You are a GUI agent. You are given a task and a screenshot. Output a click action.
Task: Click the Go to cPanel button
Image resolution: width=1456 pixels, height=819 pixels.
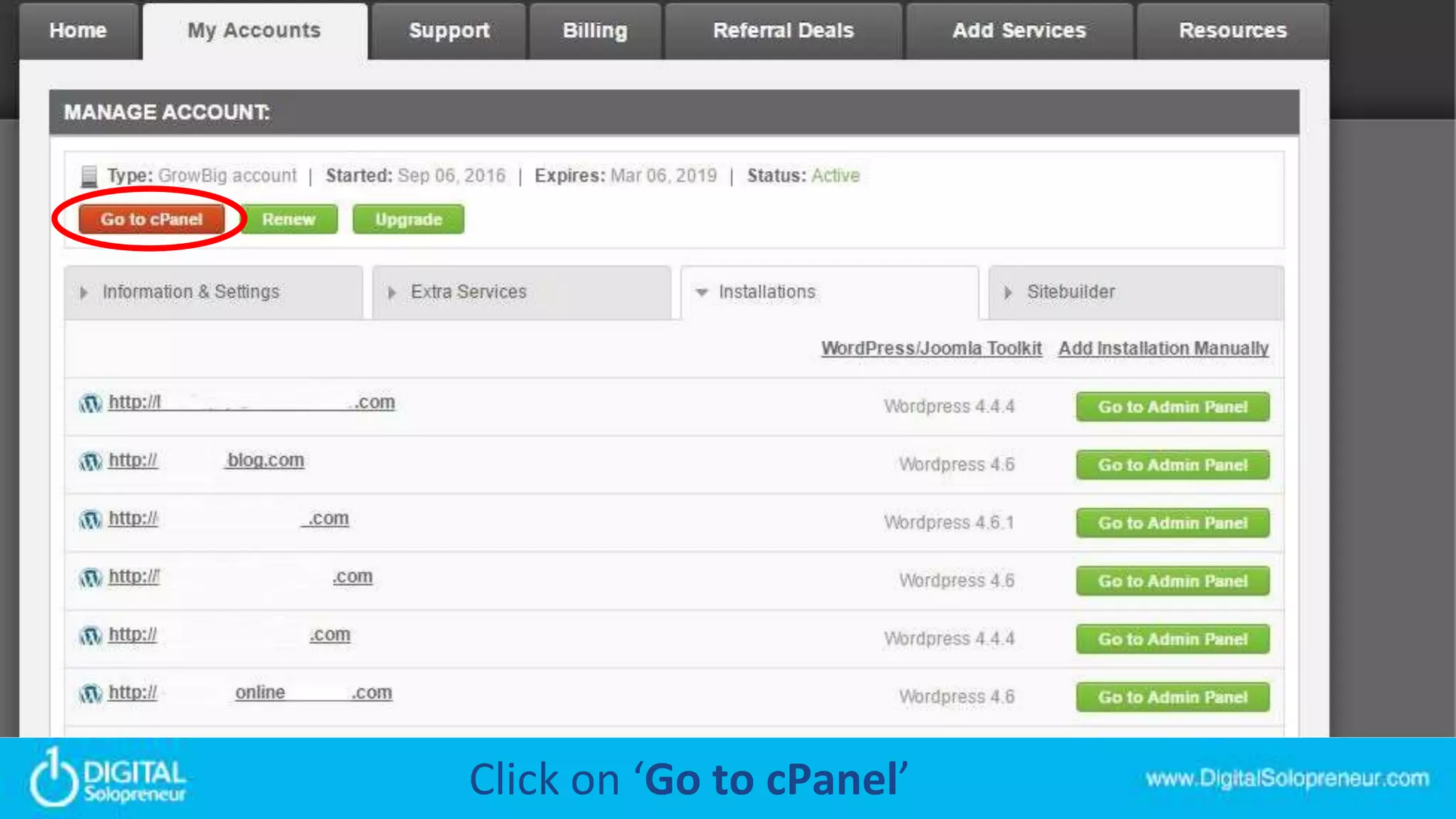(151, 219)
